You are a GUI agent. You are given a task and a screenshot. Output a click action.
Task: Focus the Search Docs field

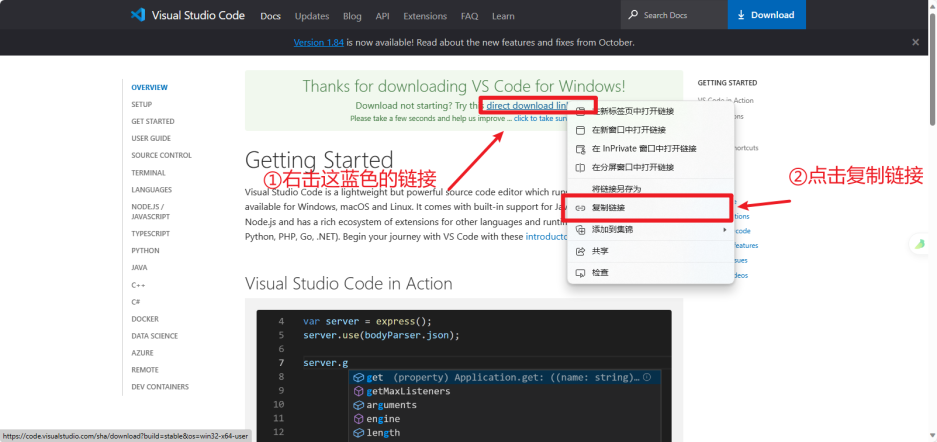pos(675,15)
